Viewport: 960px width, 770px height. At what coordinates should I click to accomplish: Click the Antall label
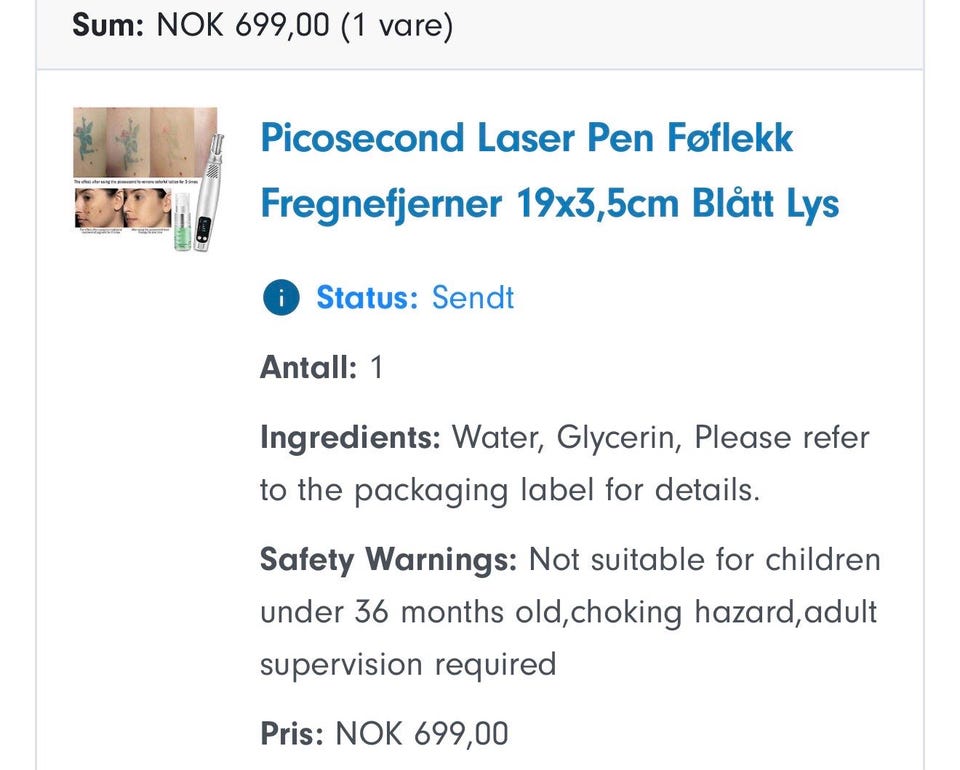pos(308,368)
